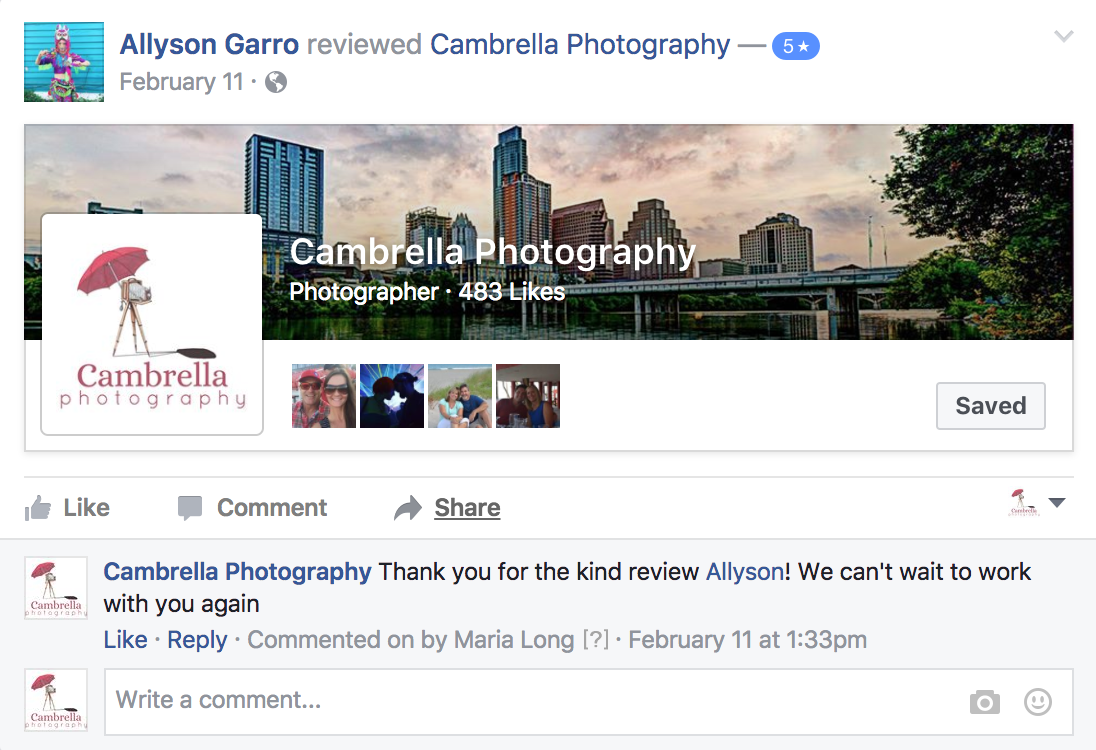Click the Photographer · 483 Likes text
Image resolution: width=1096 pixels, height=750 pixels.
tap(427, 291)
